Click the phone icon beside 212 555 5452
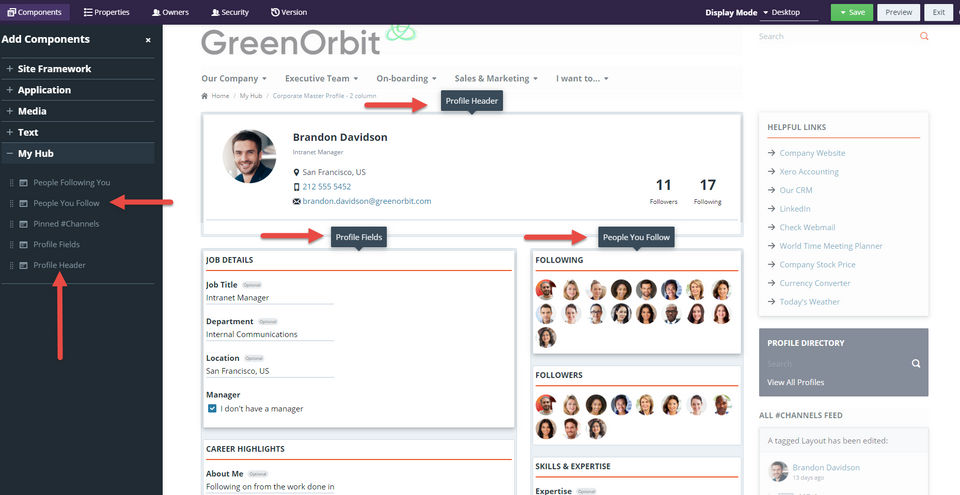 296,187
